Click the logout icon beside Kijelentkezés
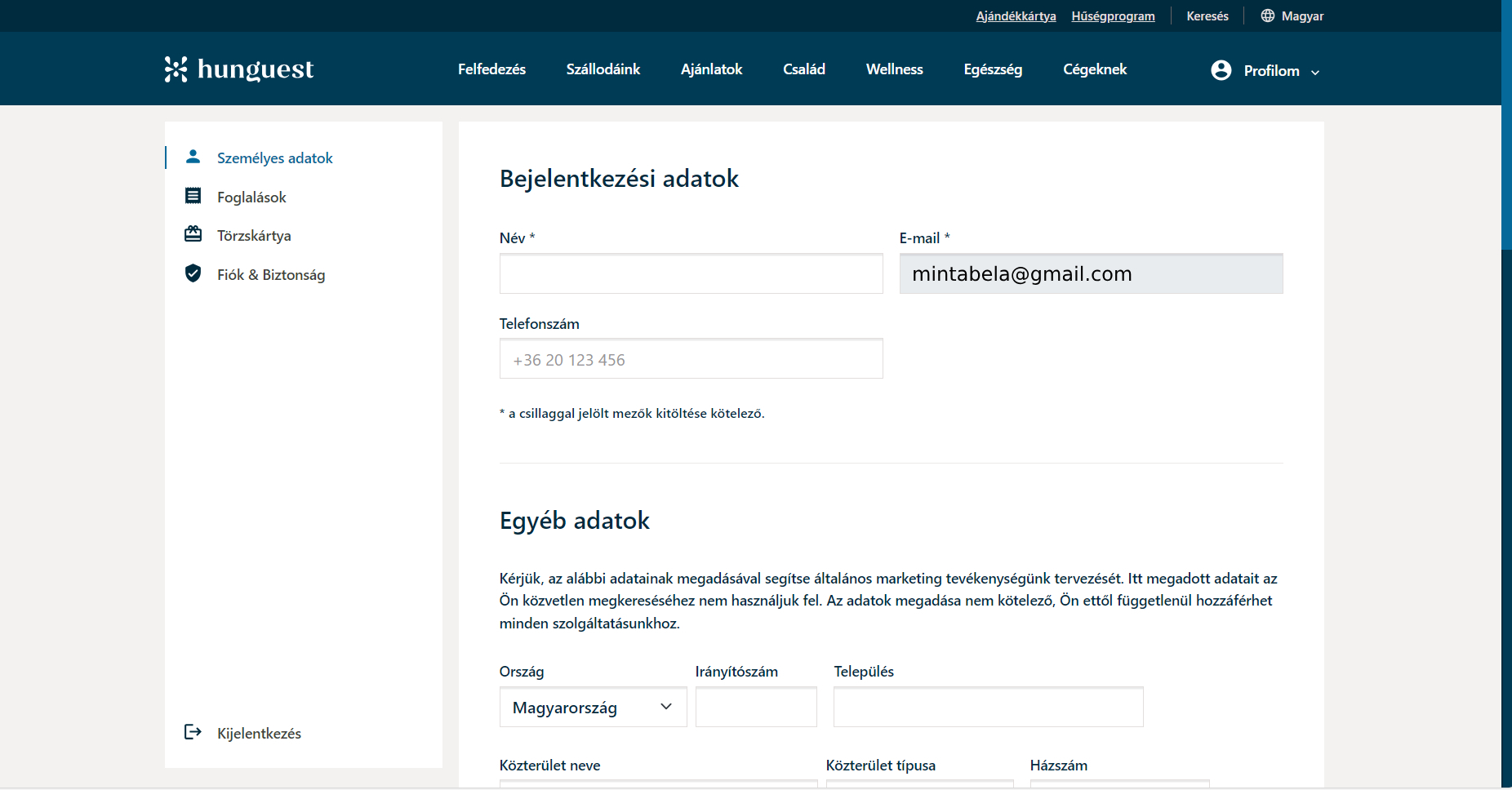Image resolution: width=1512 pixels, height=790 pixels. pyautogui.click(x=193, y=732)
